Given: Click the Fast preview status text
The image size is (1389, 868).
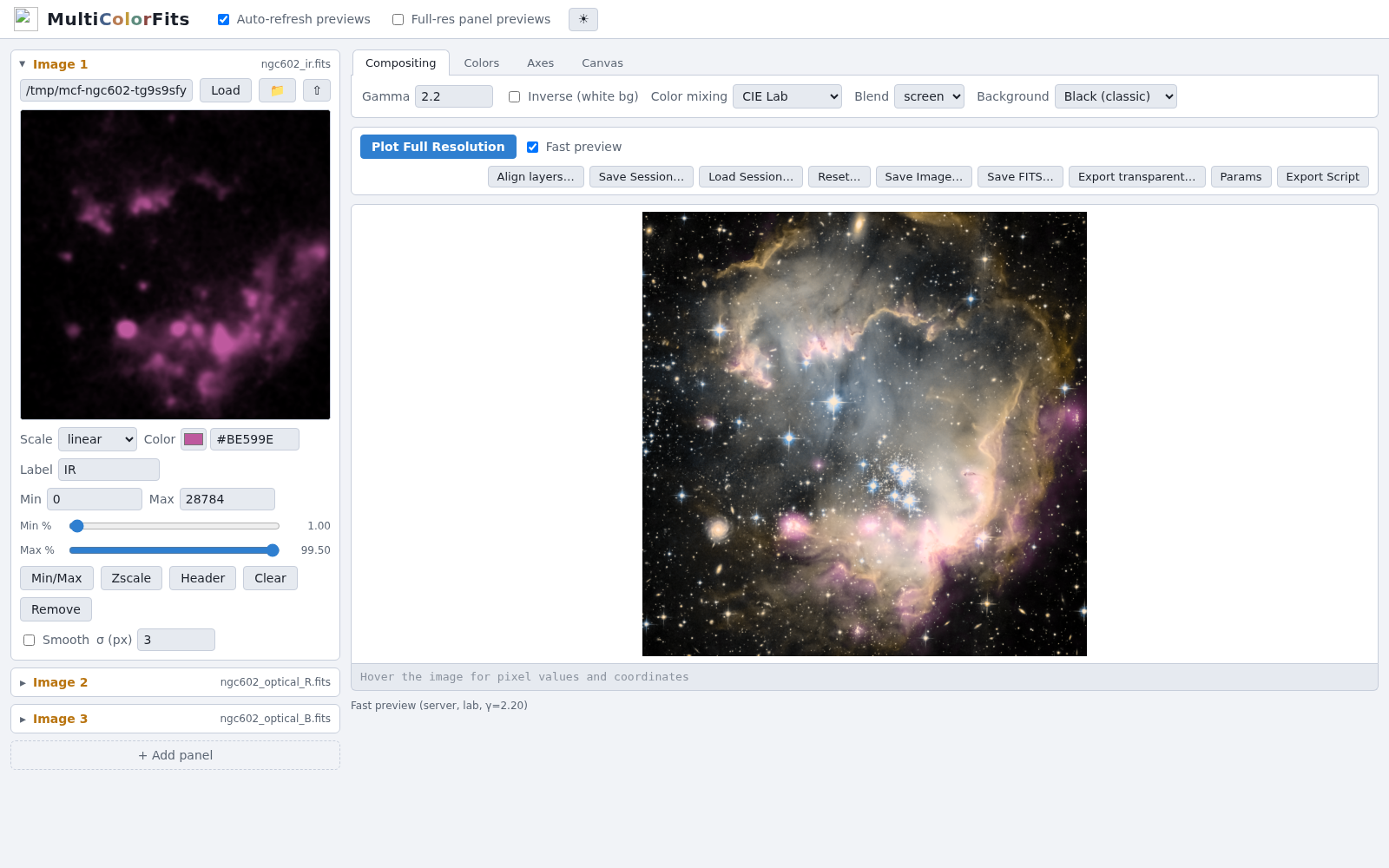Looking at the screenshot, I should (439, 706).
